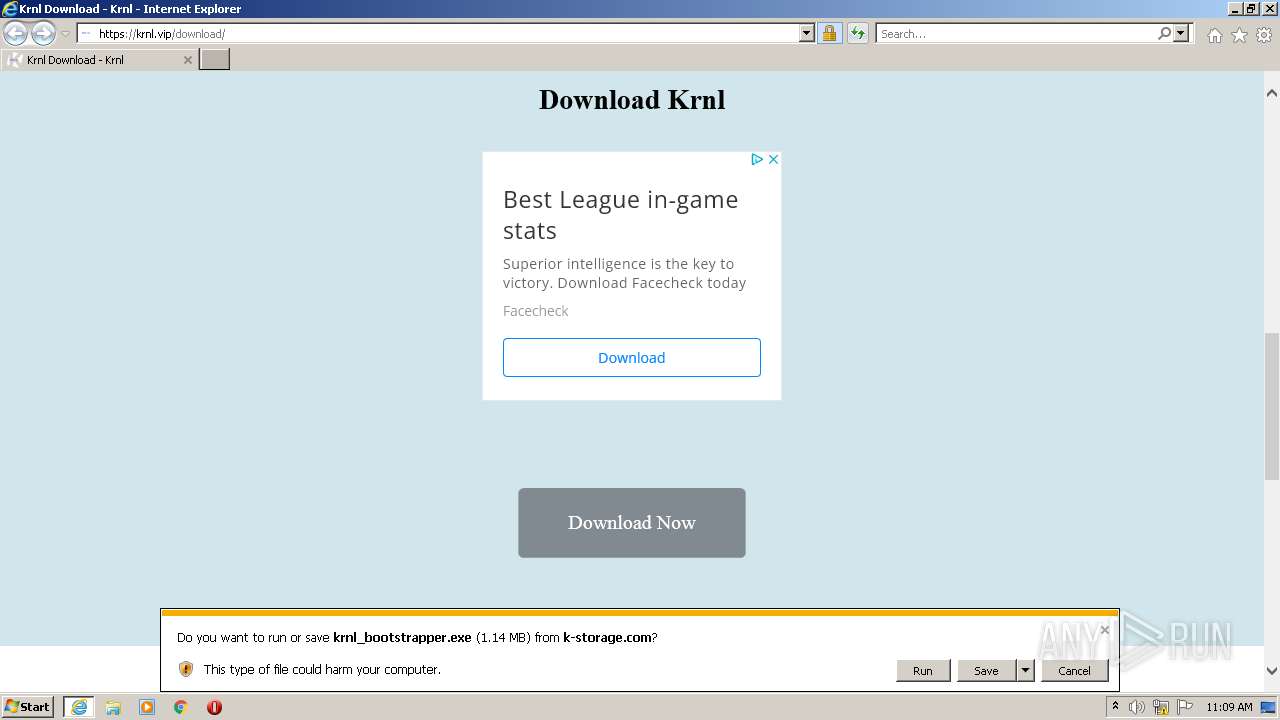Close the download notification bar
The width and height of the screenshot is (1280, 720).
pyautogui.click(x=1104, y=630)
